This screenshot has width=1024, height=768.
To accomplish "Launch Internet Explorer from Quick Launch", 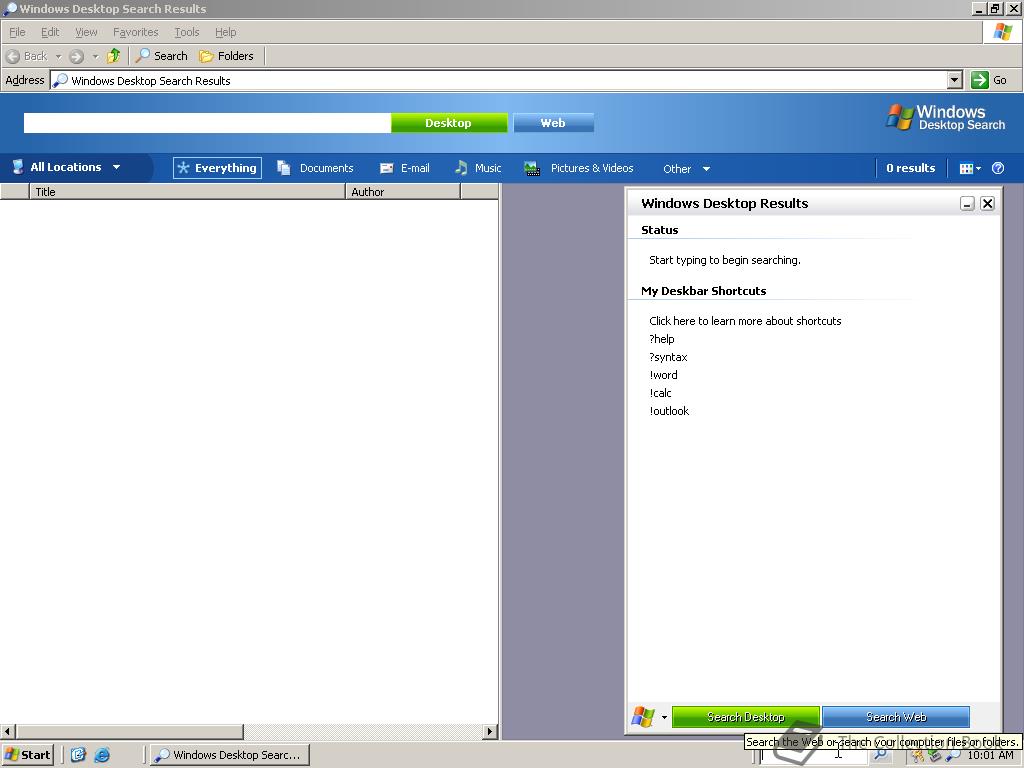I will (x=102, y=755).
